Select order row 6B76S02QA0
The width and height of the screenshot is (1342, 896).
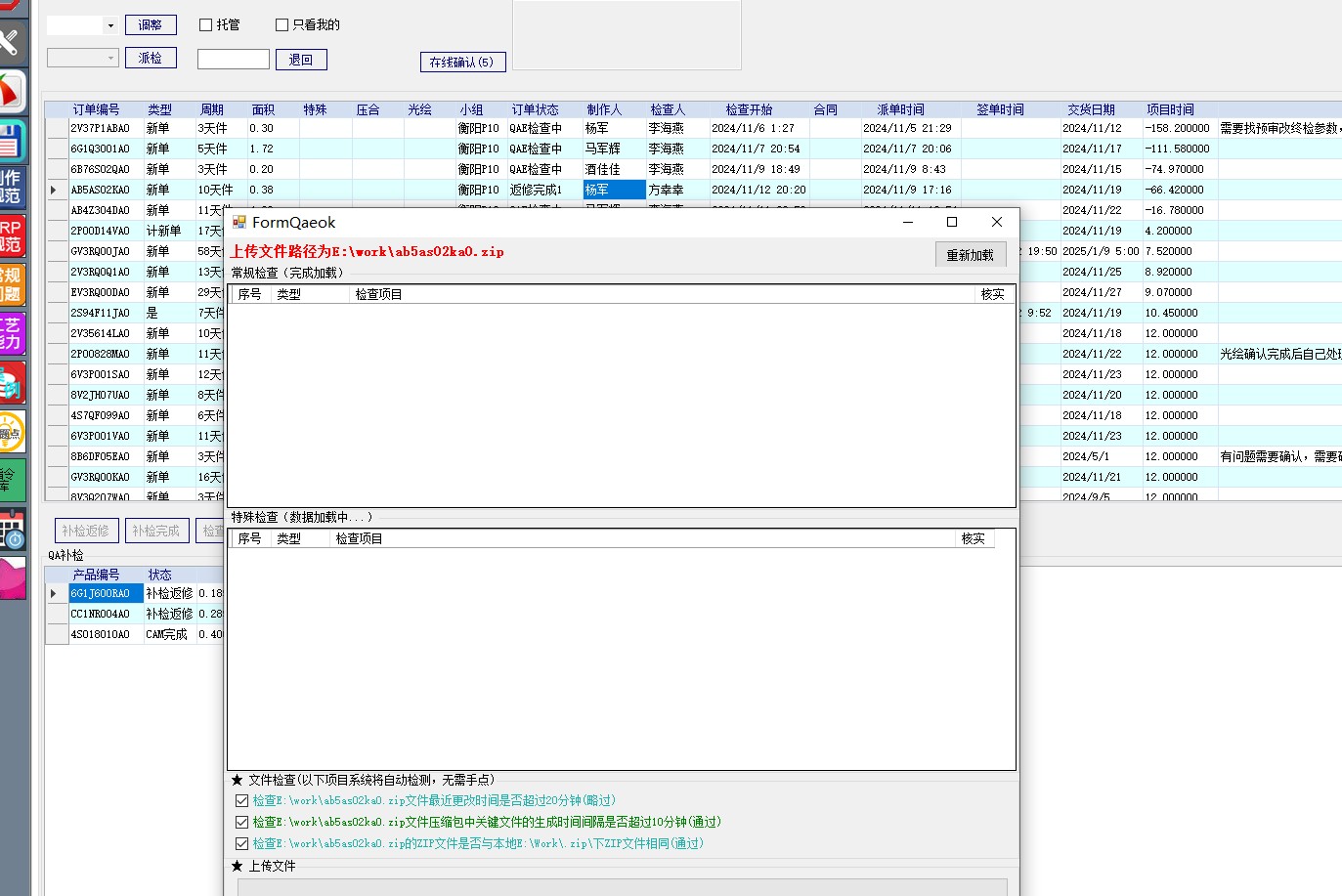(100, 169)
